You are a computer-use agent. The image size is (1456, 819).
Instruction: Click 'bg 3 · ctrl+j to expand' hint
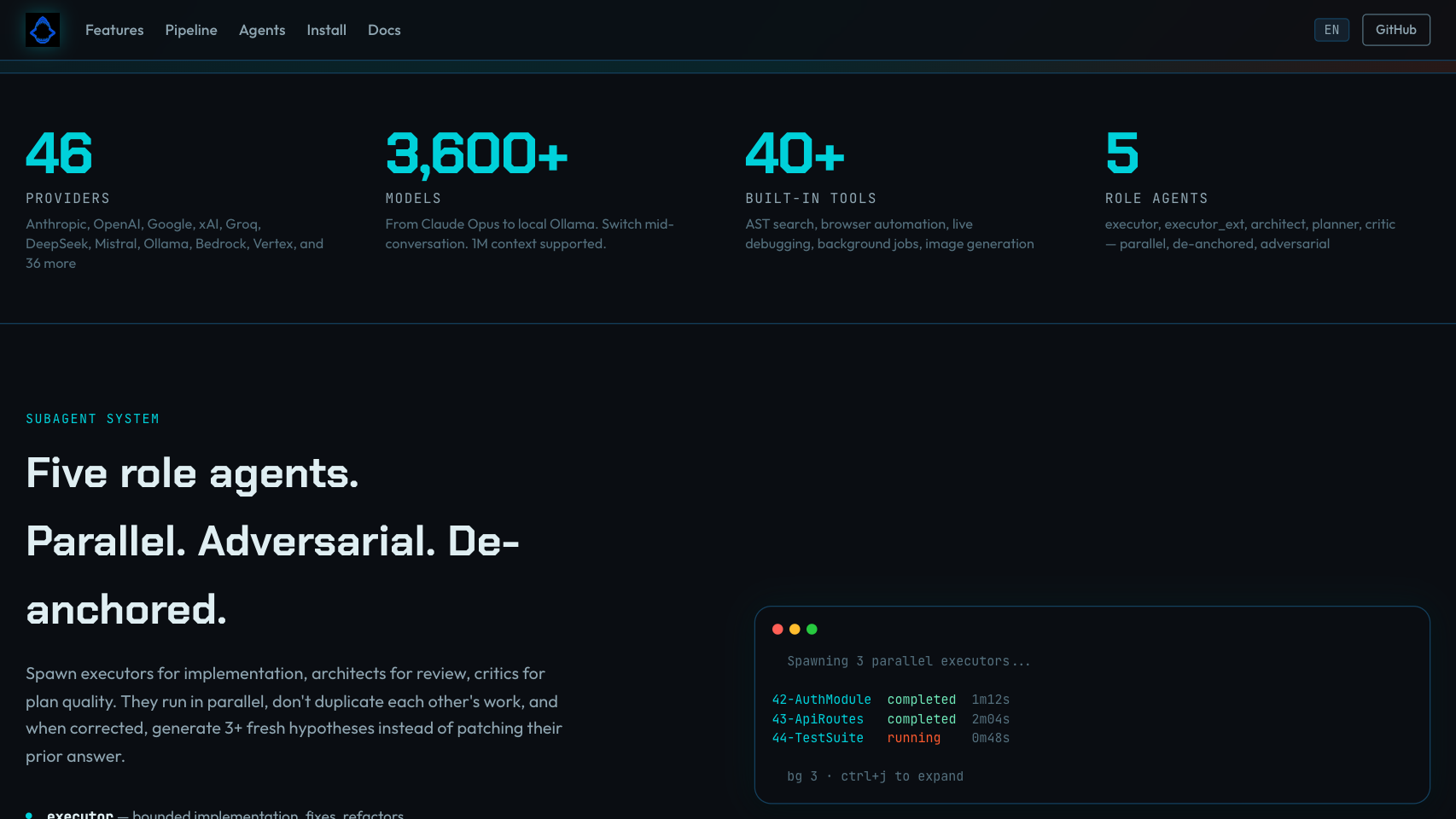(875, 776)
